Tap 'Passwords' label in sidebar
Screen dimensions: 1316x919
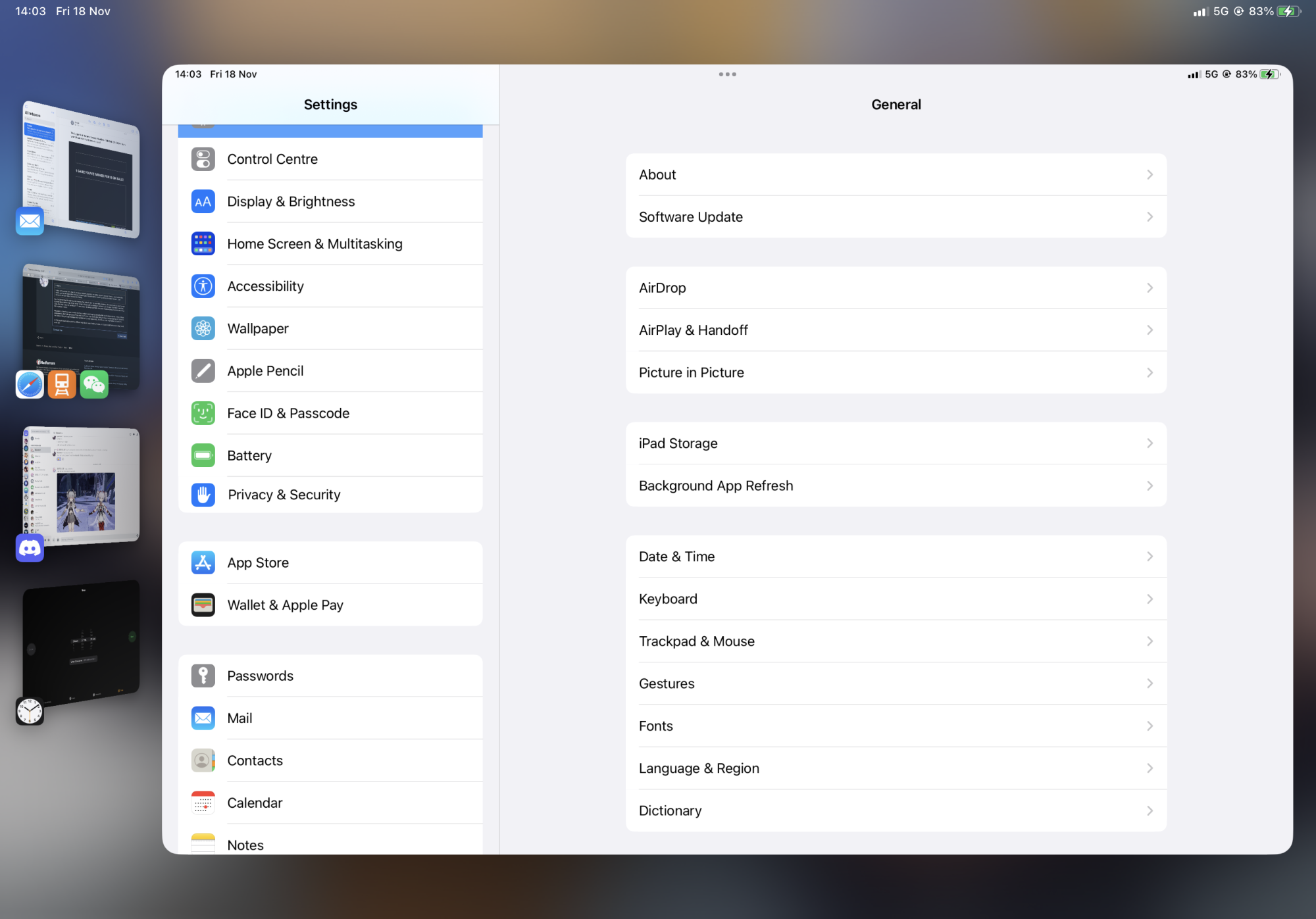tap(260, 676)
